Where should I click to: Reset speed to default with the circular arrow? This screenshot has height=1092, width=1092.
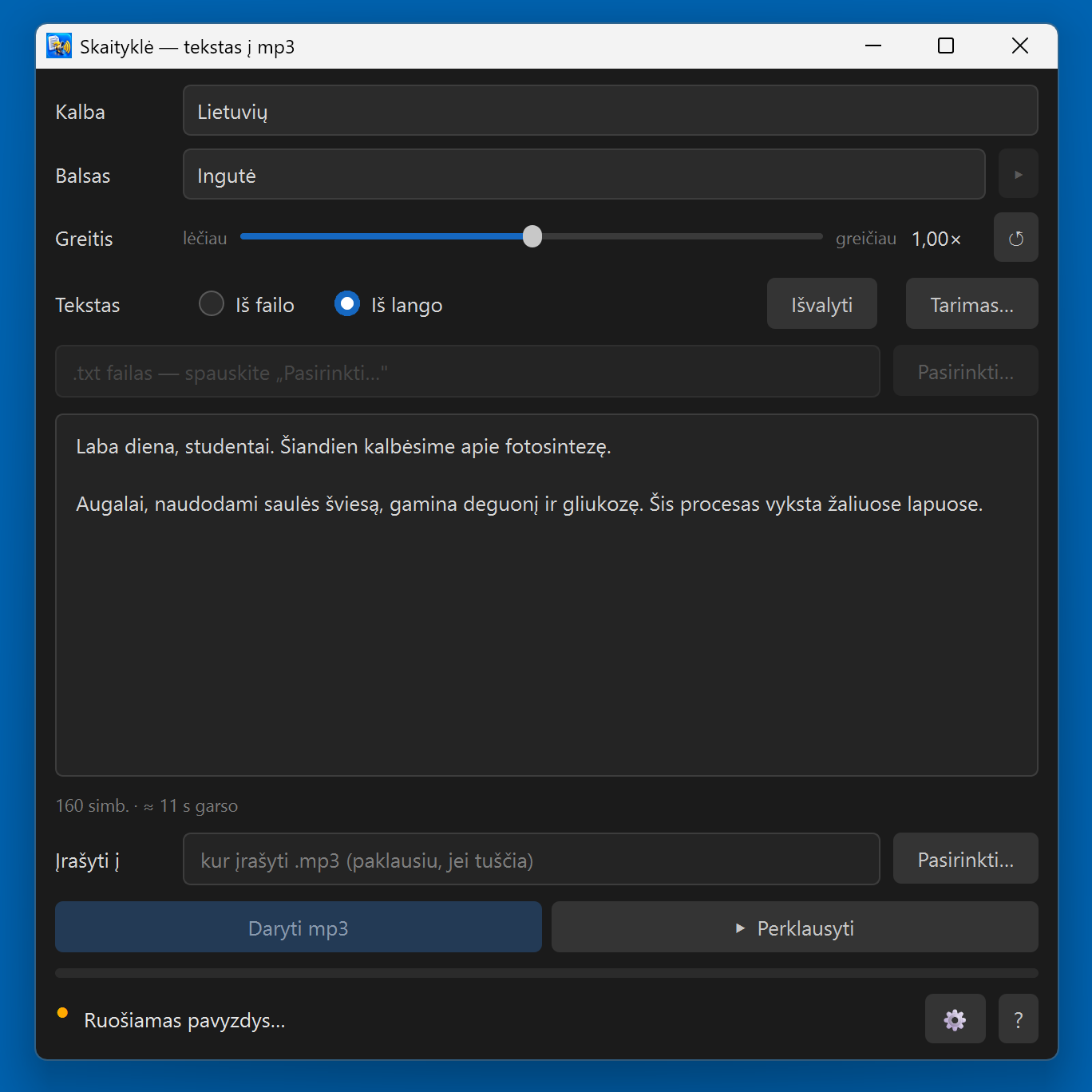click(x=1015, y=238)
